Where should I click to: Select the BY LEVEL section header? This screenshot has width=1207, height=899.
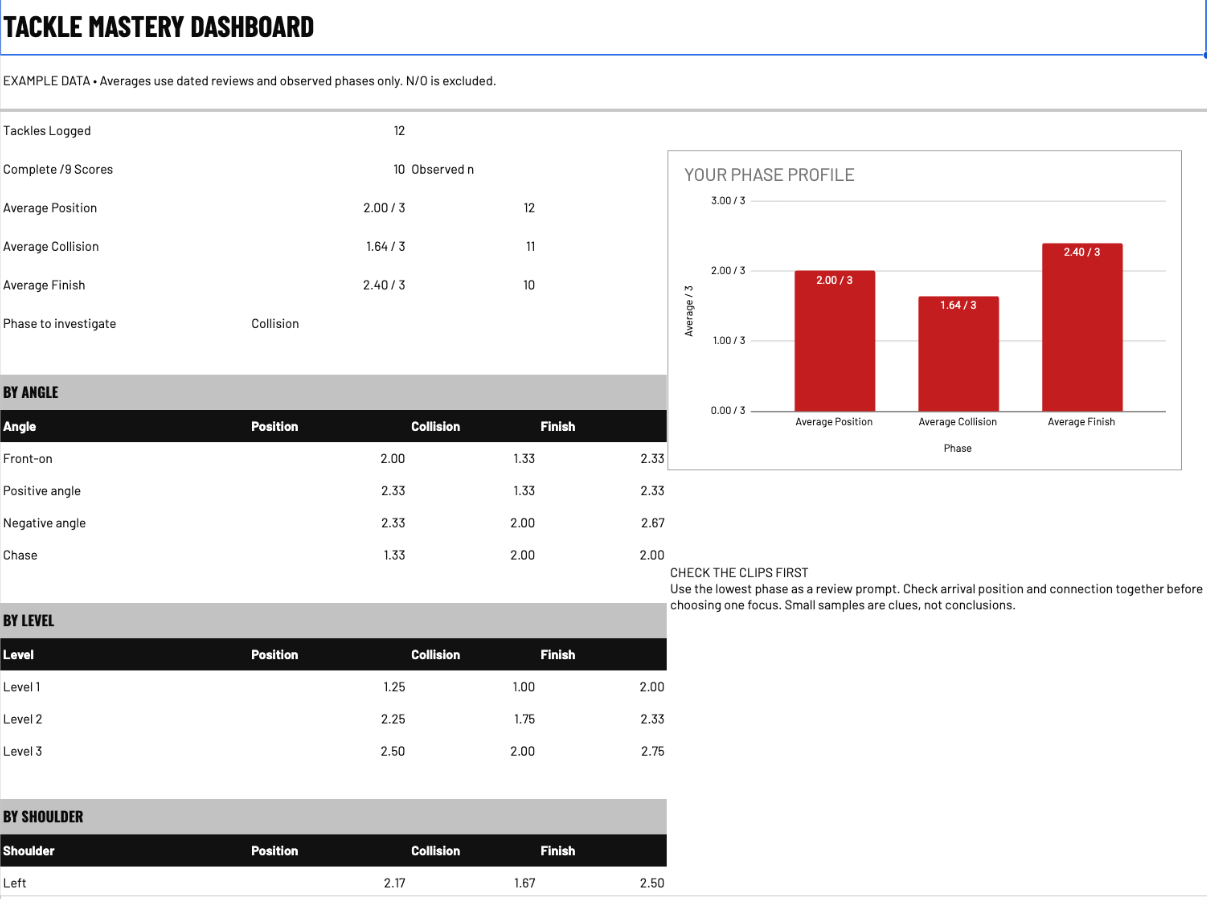tap(333, 620)
